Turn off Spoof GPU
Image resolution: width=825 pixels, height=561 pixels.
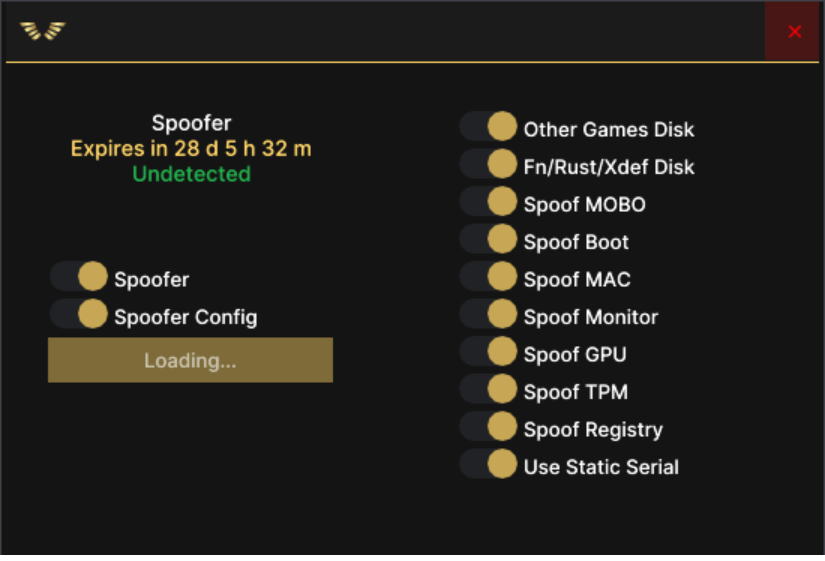(x=489, y=352)
